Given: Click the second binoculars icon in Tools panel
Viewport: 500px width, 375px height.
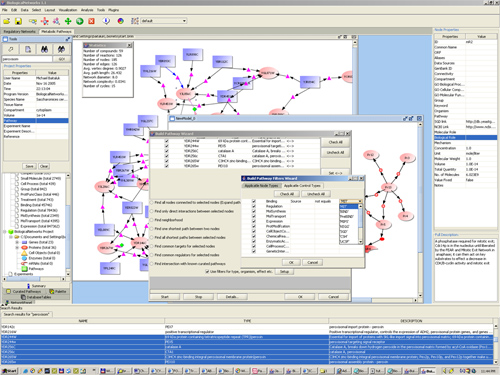Looking at the screenshot, I should tap(61, 49).
